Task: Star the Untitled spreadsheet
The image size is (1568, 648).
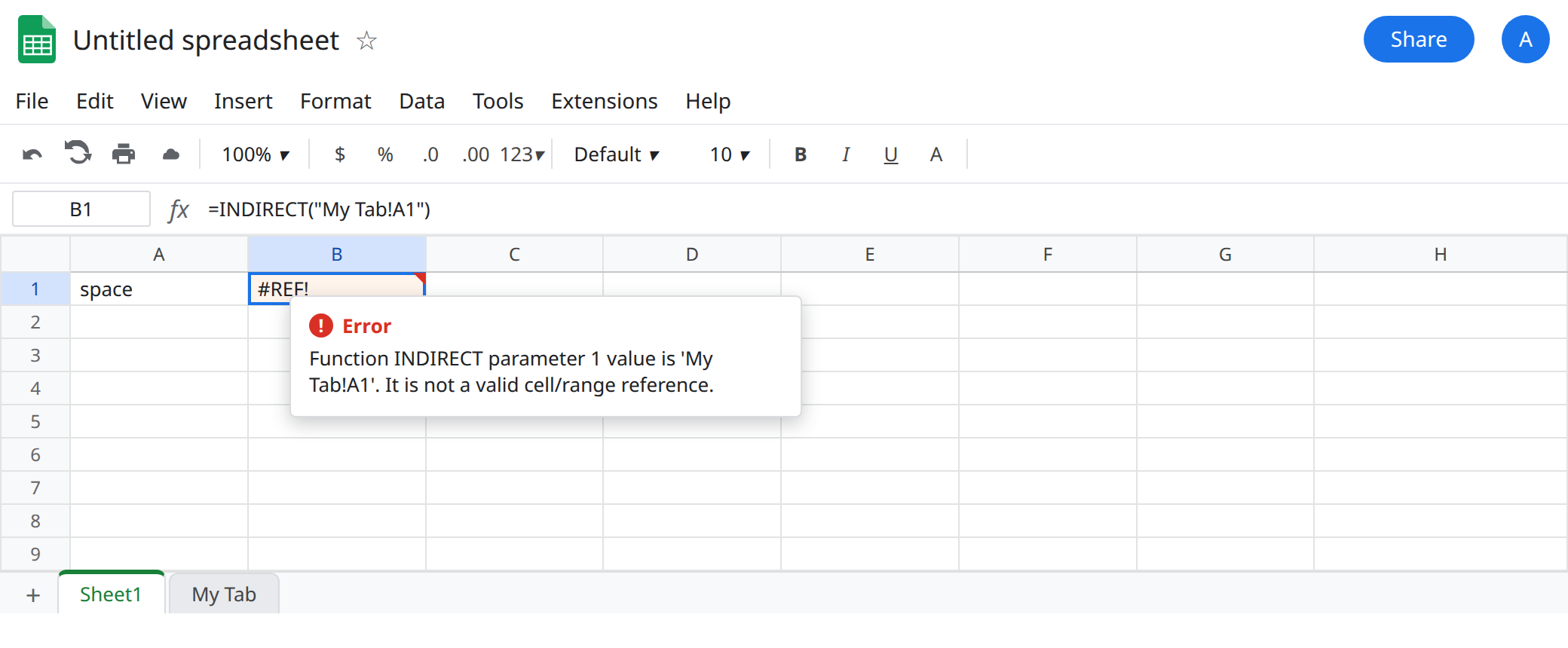Action: click(x=366, y=40)
